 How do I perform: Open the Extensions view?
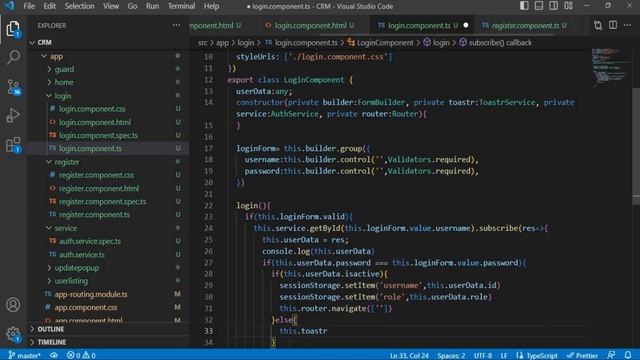(x=13, y=144)
